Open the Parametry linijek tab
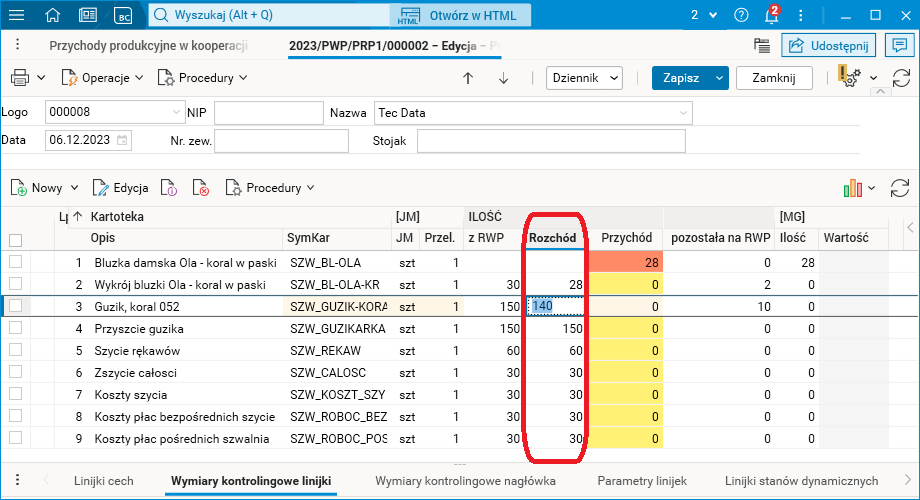 pyautogui.click(x=642, y=481)
